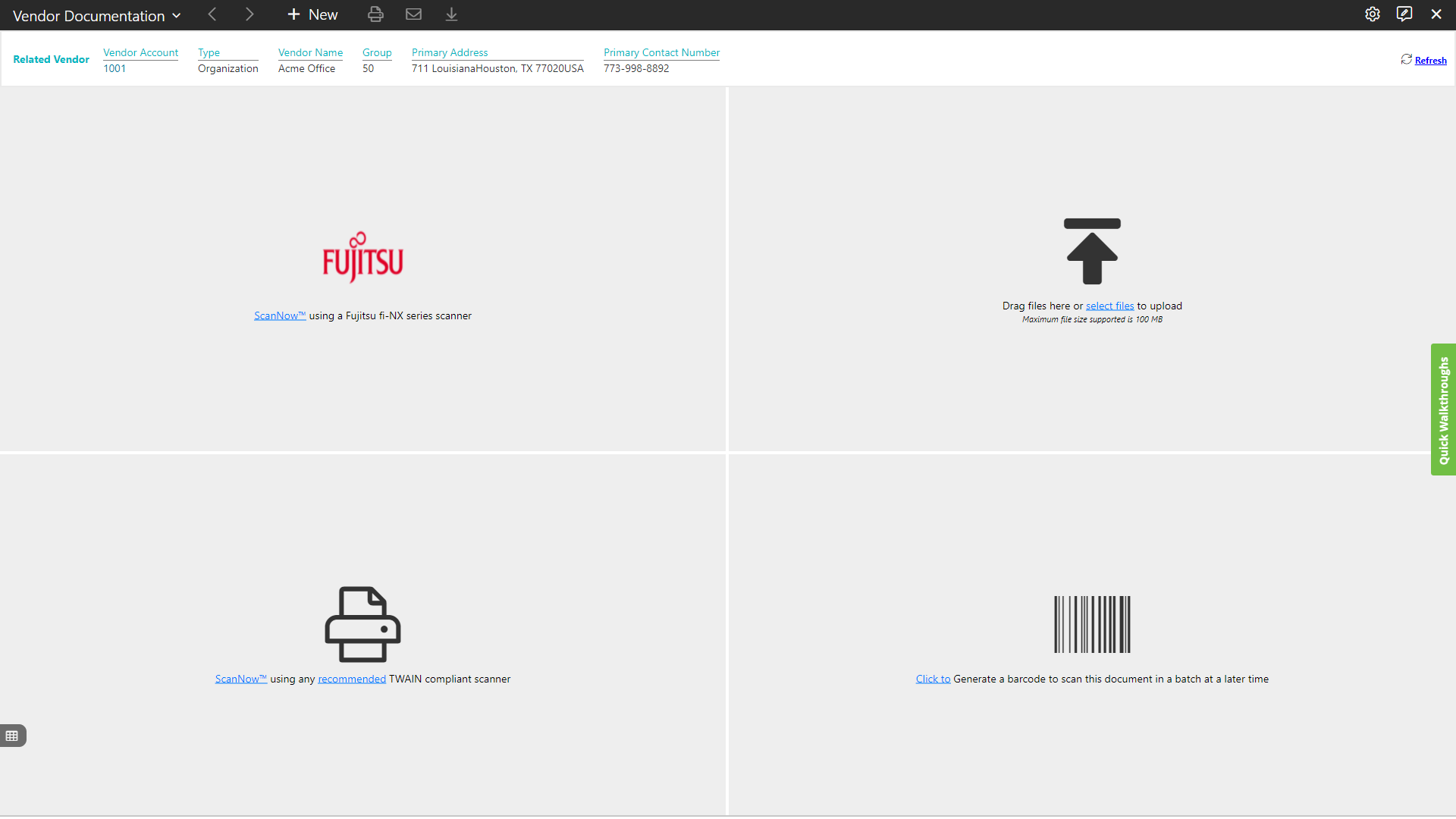Screen dimensions: 1456x819
Task: Open the settings gear icon
Action: point(1372,14)
